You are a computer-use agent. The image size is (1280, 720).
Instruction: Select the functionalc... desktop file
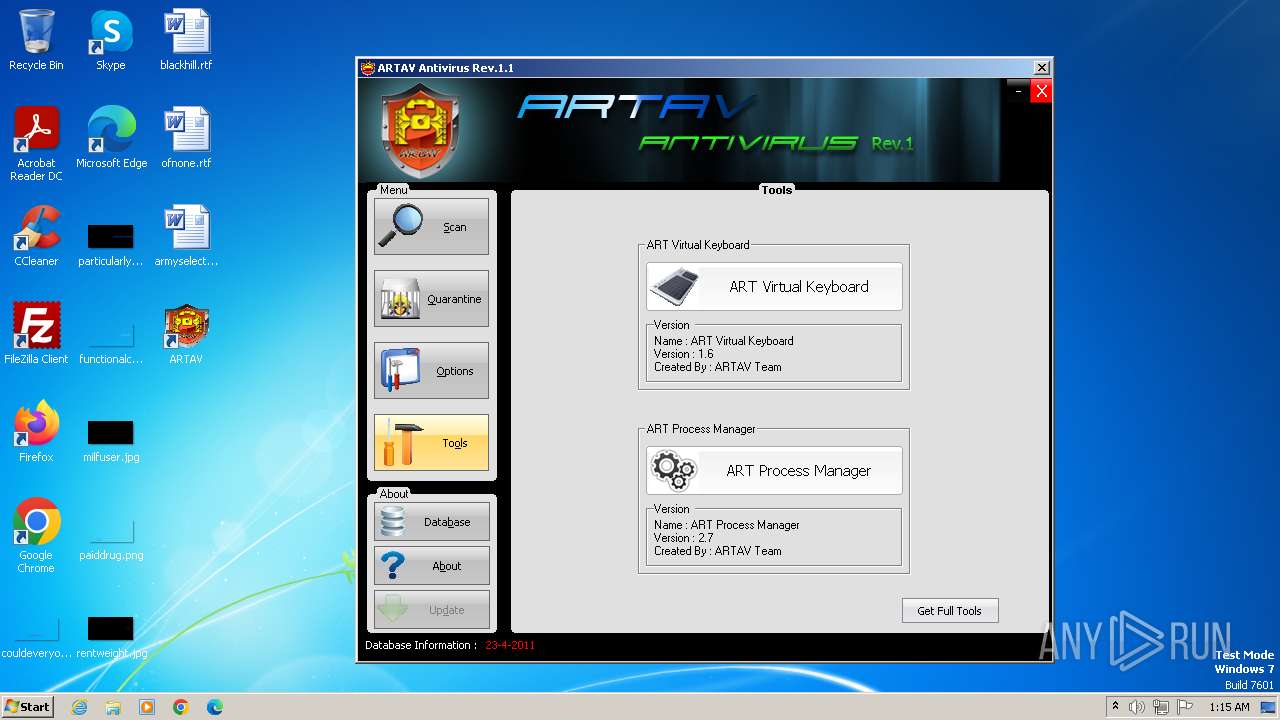pos(111,342)
